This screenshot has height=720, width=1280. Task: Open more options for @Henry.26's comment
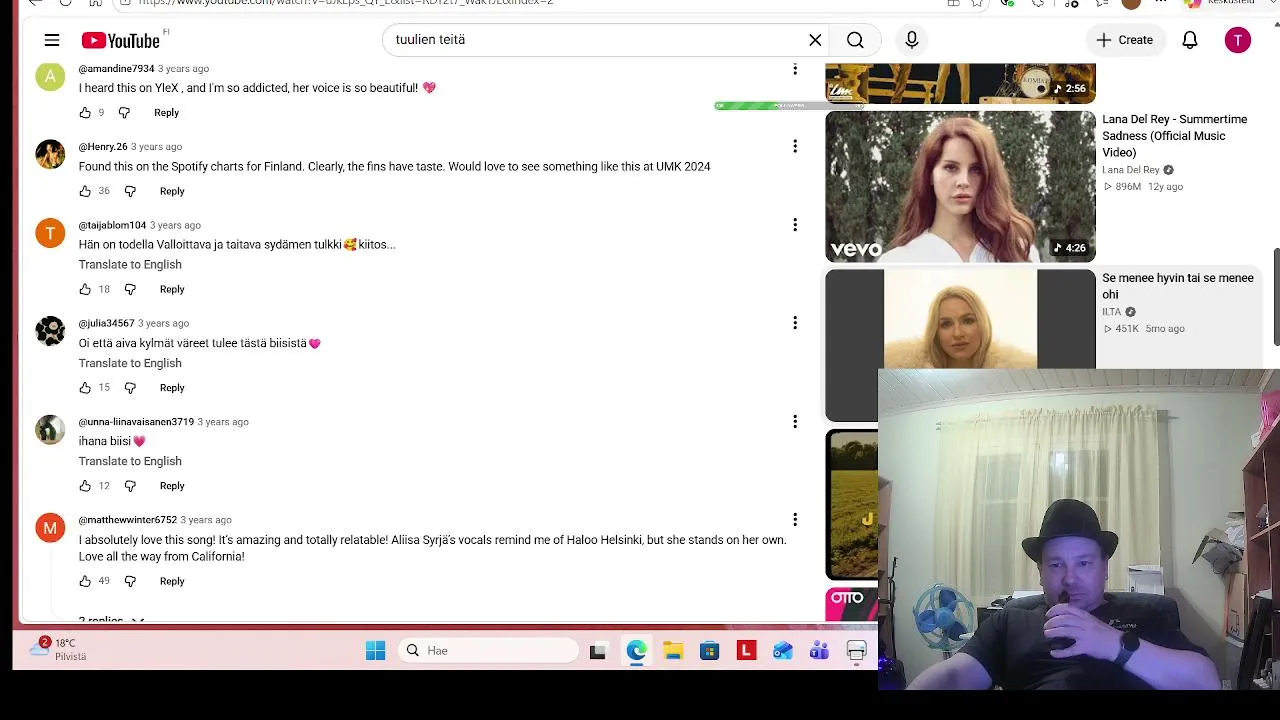[795, 146]
